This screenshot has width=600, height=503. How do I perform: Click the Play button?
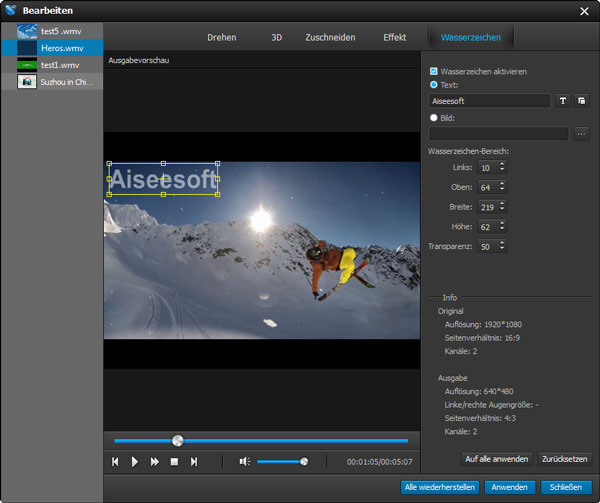point(135,461)
